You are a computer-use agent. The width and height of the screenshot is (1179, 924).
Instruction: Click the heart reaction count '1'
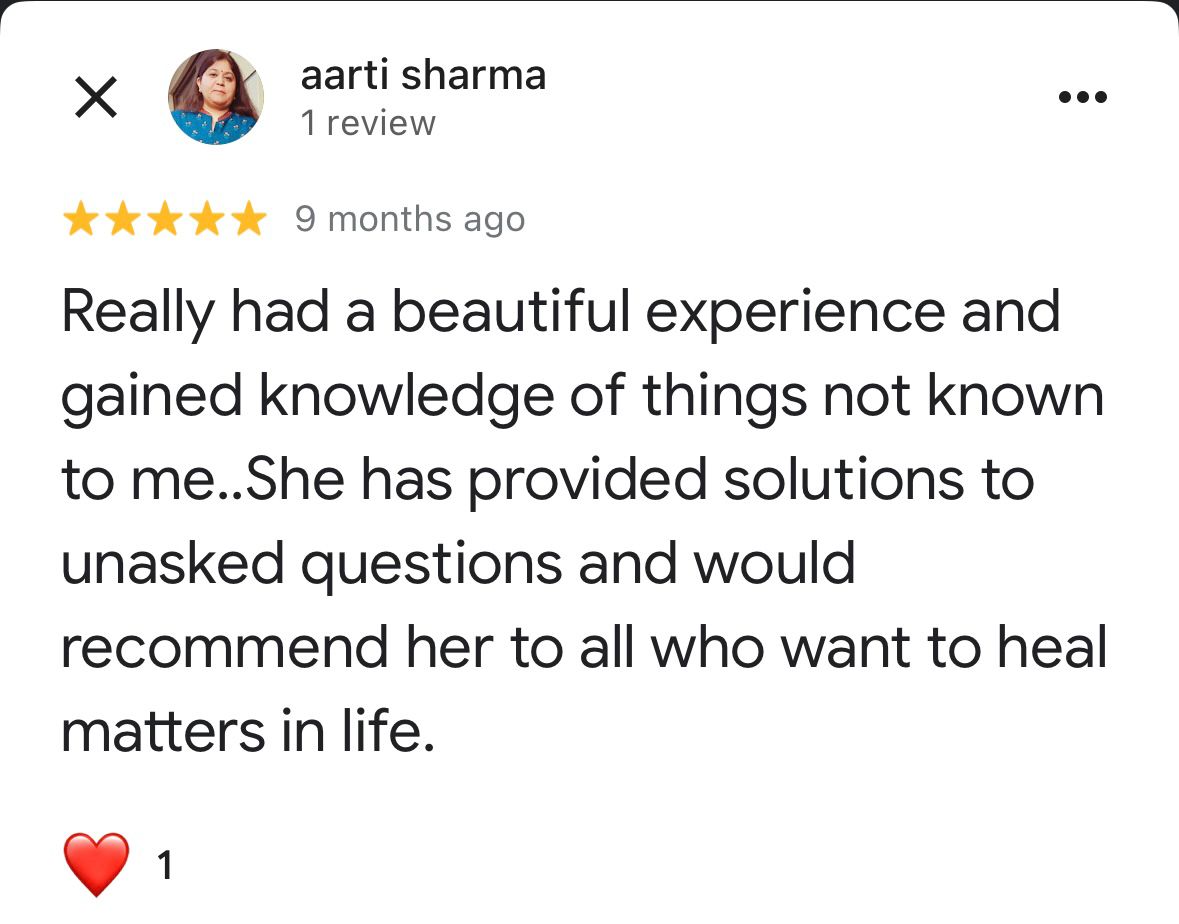165,865
